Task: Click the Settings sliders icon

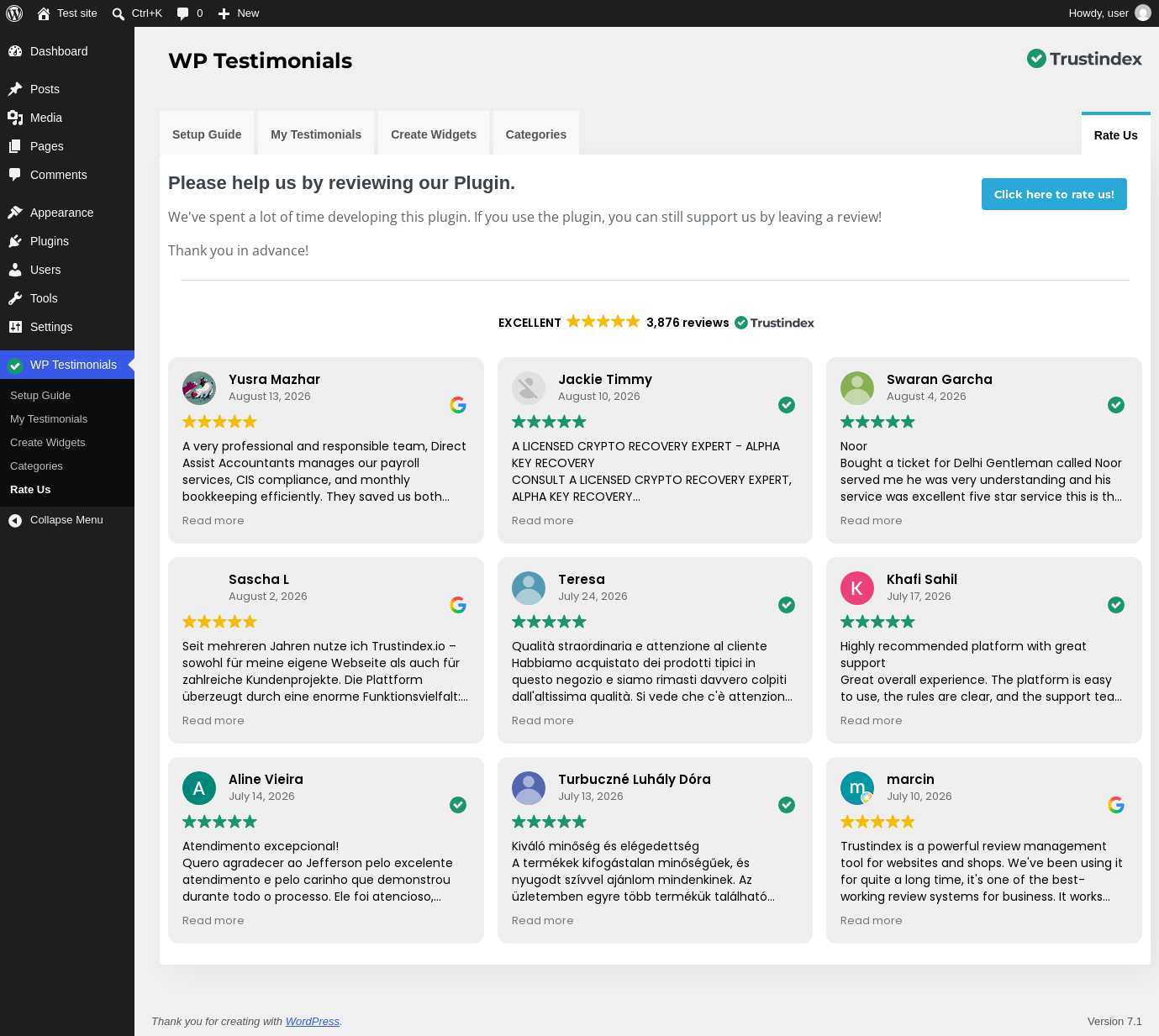Action: point(15,327)
